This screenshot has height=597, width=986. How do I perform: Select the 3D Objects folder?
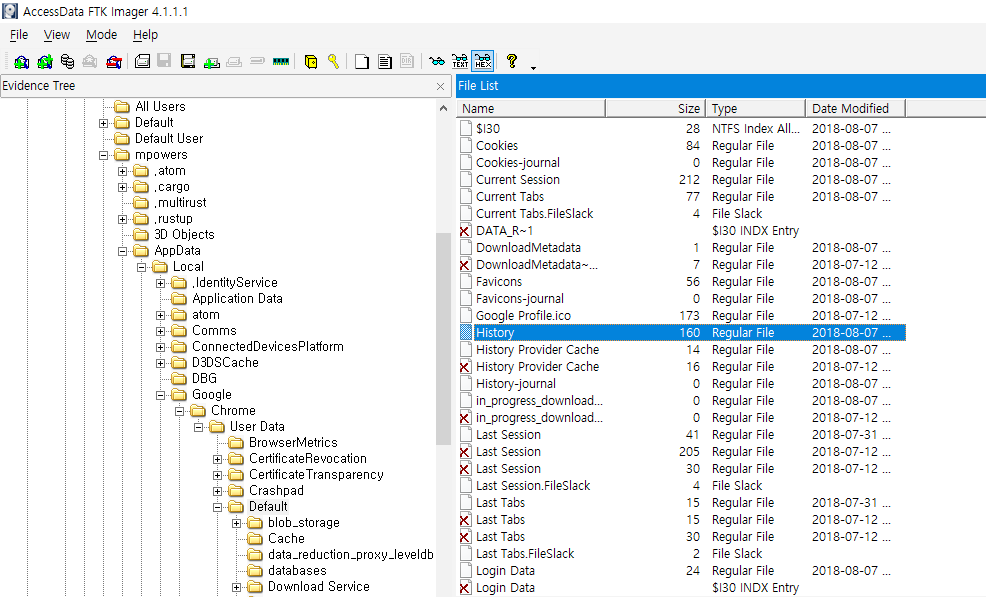pos(184,235)
